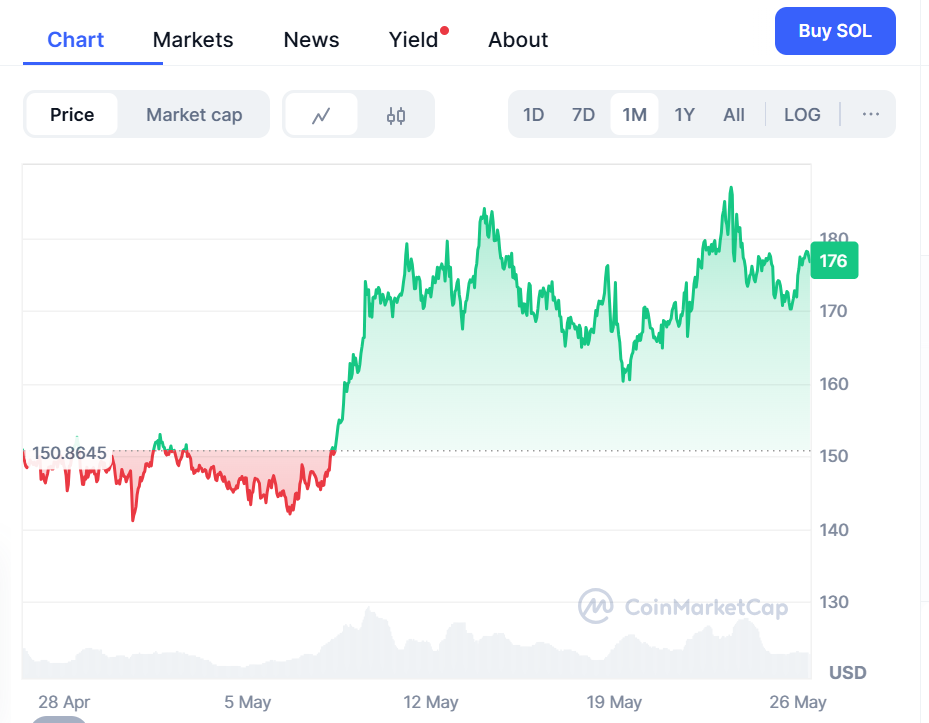Set chart range to 7D
Image resolution: width=929 pixels, height=723 pixels.
click(583, 114)
